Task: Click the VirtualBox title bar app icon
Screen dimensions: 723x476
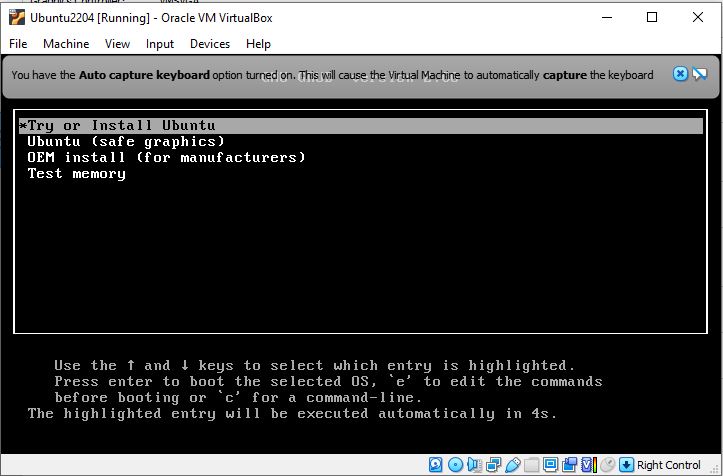Action: [17, 18]
